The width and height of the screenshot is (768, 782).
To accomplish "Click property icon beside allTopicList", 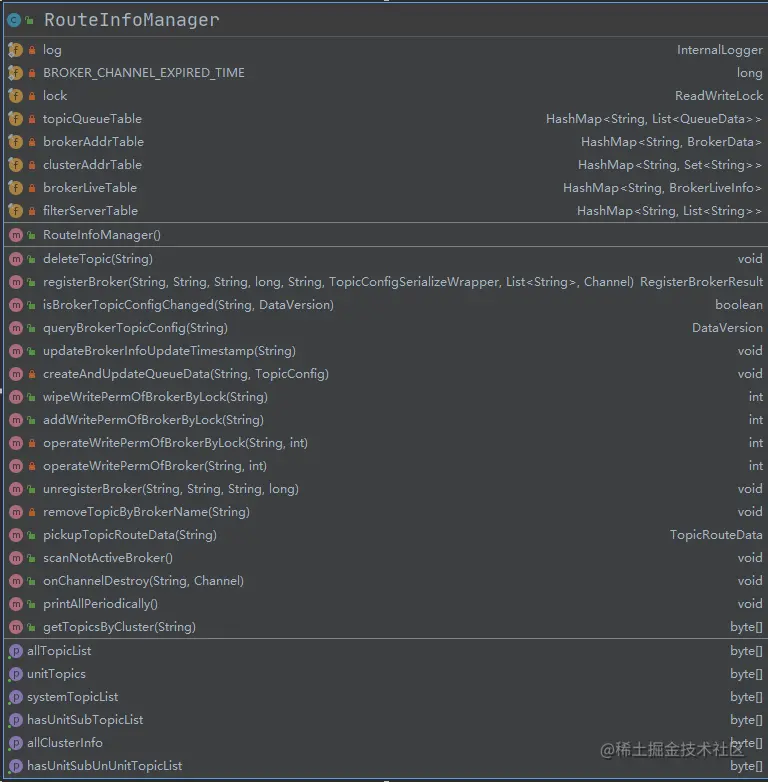I will [16, 651].
